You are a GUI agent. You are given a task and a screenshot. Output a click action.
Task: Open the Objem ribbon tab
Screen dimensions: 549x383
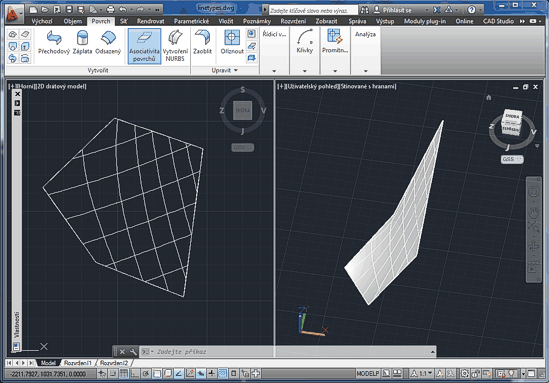[x=72, y=21]
